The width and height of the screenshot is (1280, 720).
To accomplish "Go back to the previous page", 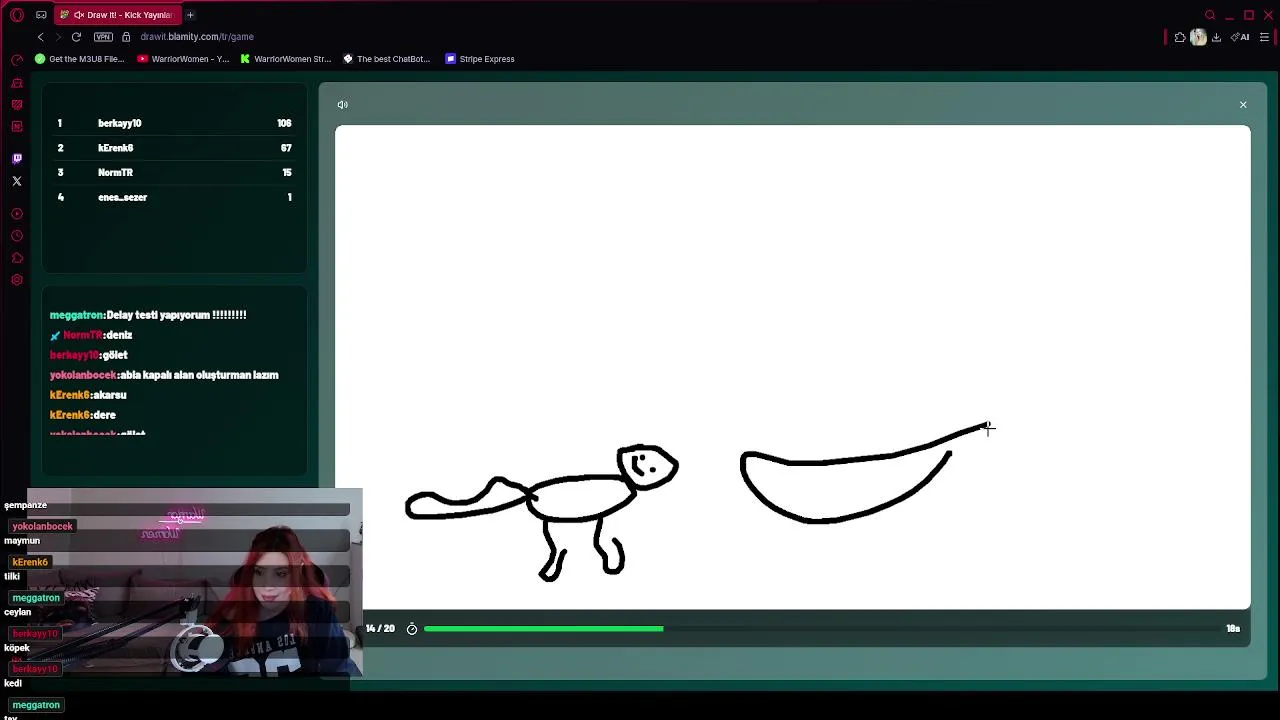I will coord(40,37).
